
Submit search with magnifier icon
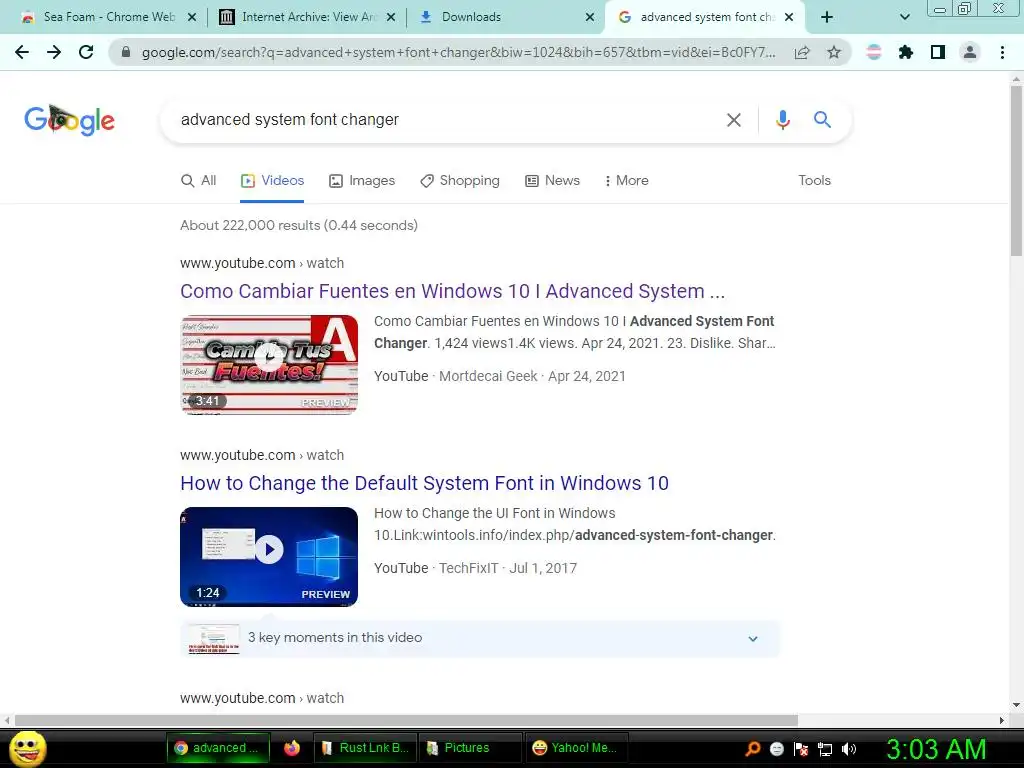click(822, 120)
